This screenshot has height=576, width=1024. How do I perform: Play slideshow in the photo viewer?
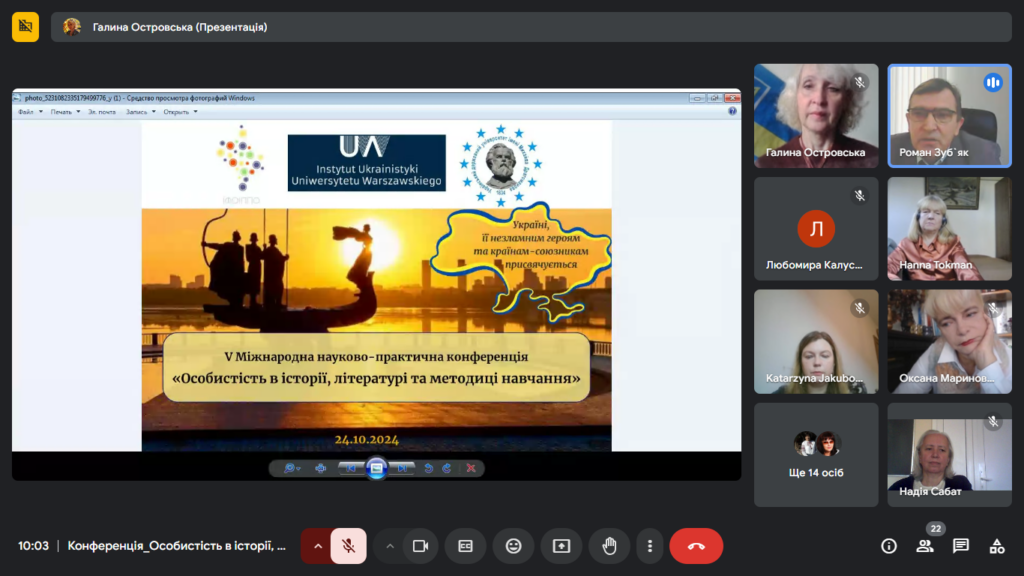point(376,467)
